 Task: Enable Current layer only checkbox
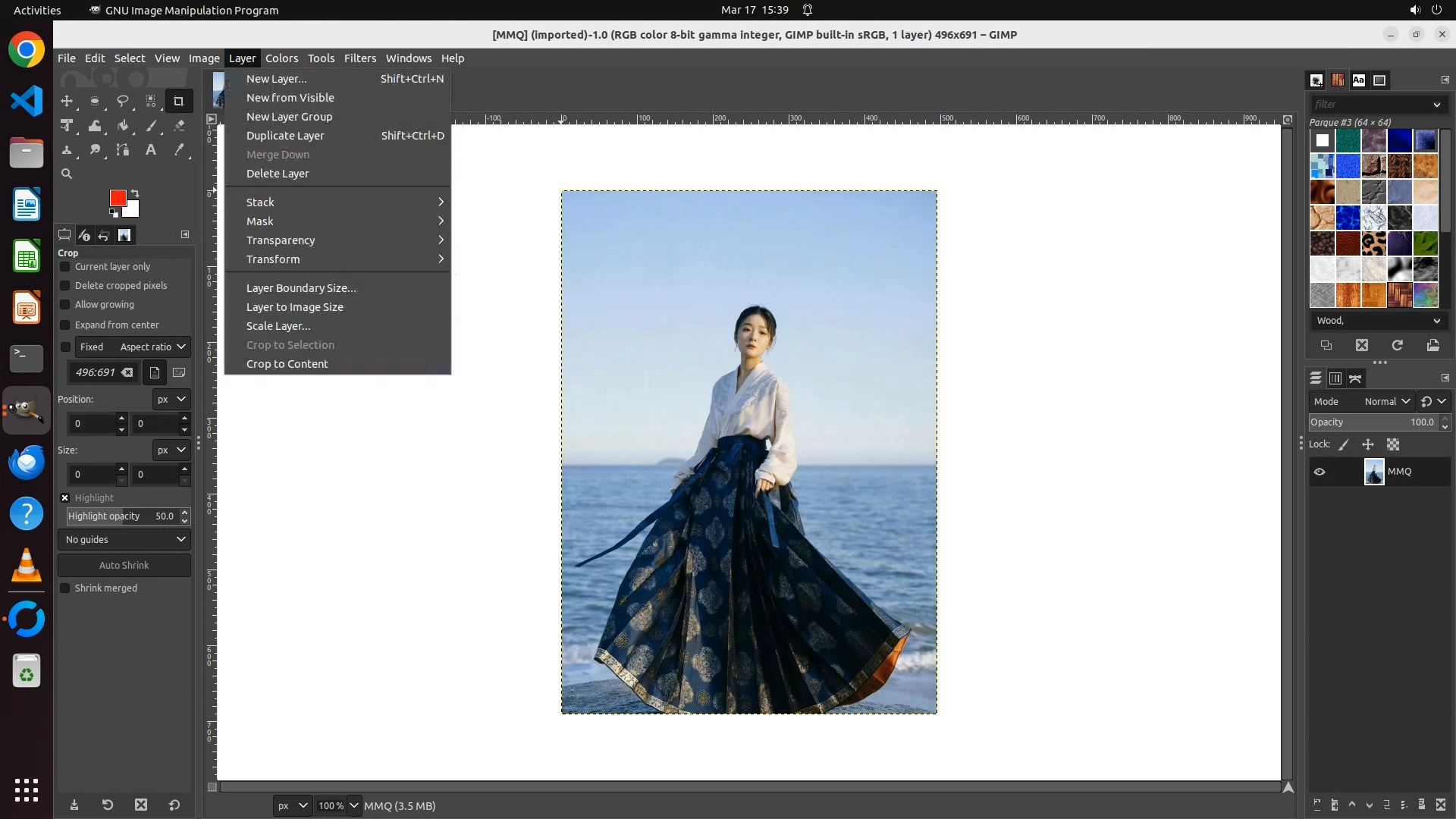pos(65,267)
